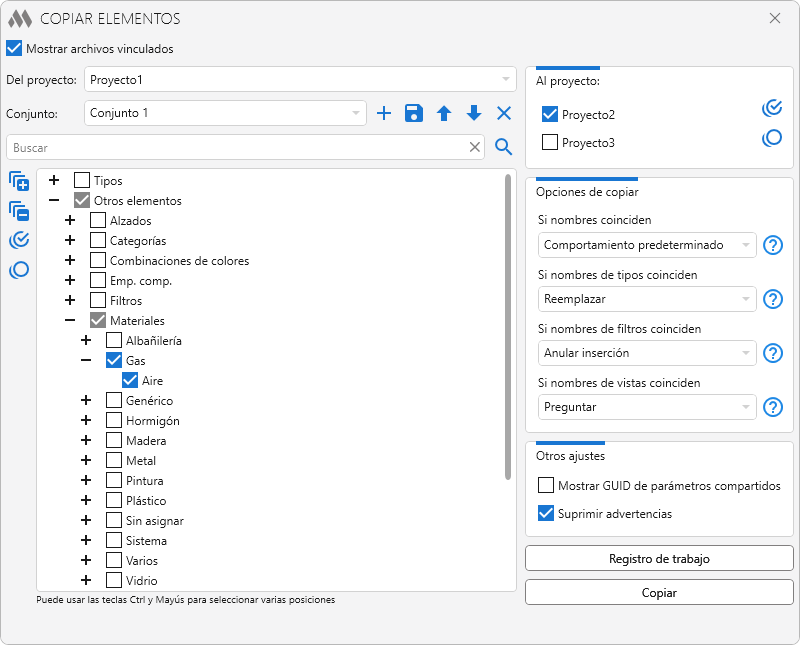Toggle the Otros elementos checkbox
The width and height of the screenshot is (800, 645).
[82, 200]
